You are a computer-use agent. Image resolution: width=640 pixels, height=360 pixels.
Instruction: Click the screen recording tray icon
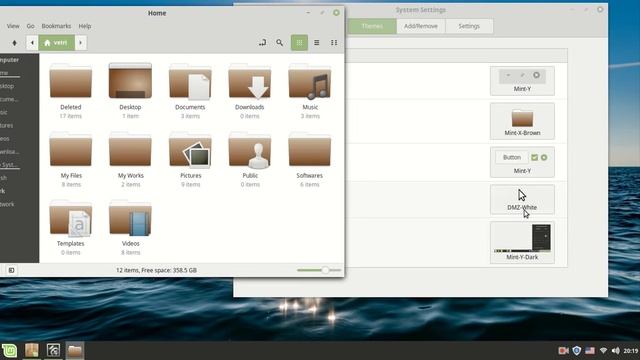coord(563,351)
